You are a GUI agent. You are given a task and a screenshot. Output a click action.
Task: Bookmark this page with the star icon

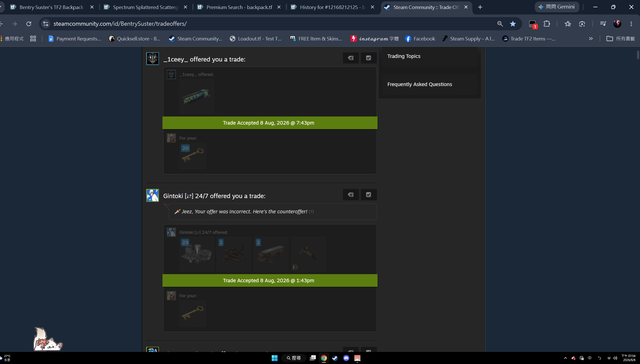pos(513,24)
